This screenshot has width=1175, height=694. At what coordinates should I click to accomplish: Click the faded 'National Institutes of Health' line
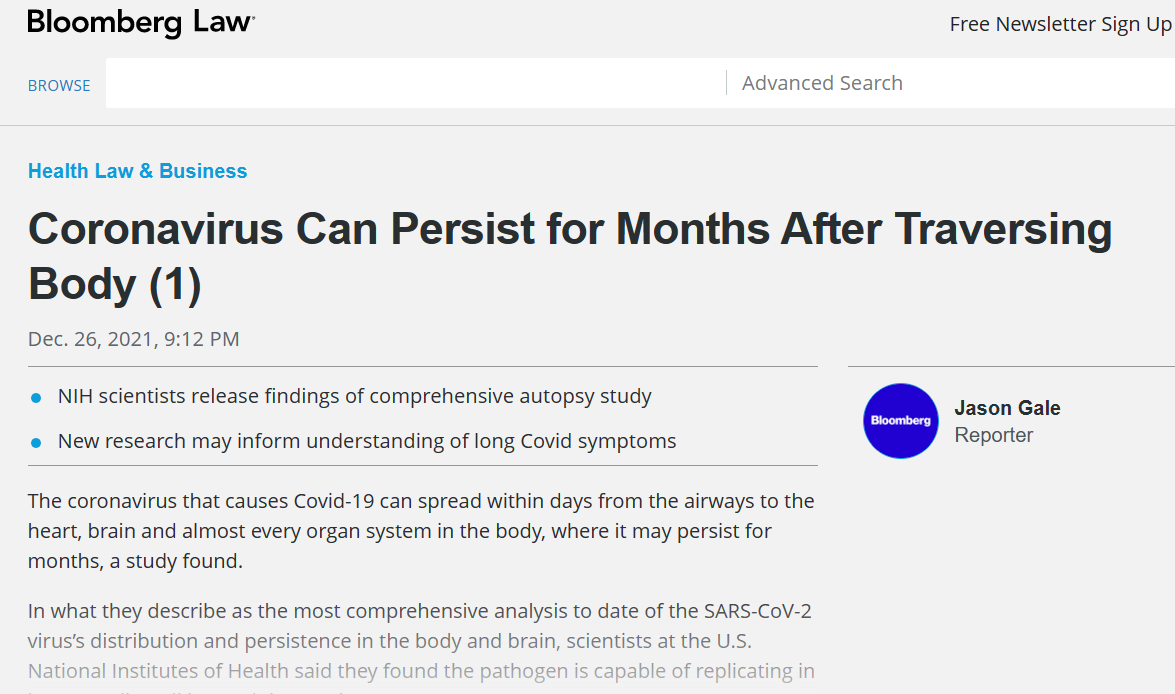pos(421,670)
